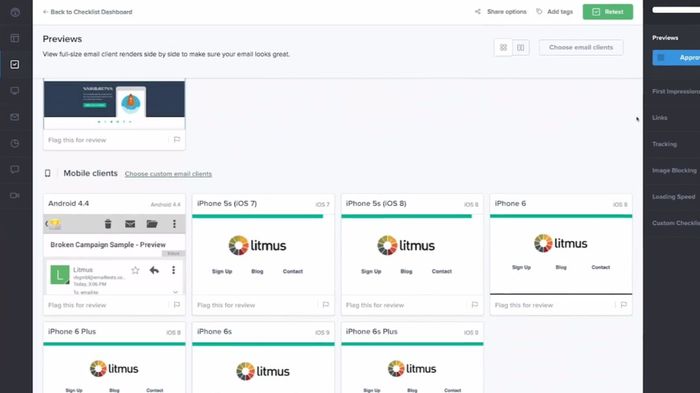Select Image Blocking in right panel
This screenshot has width=700, height=393.
(675, 171)
